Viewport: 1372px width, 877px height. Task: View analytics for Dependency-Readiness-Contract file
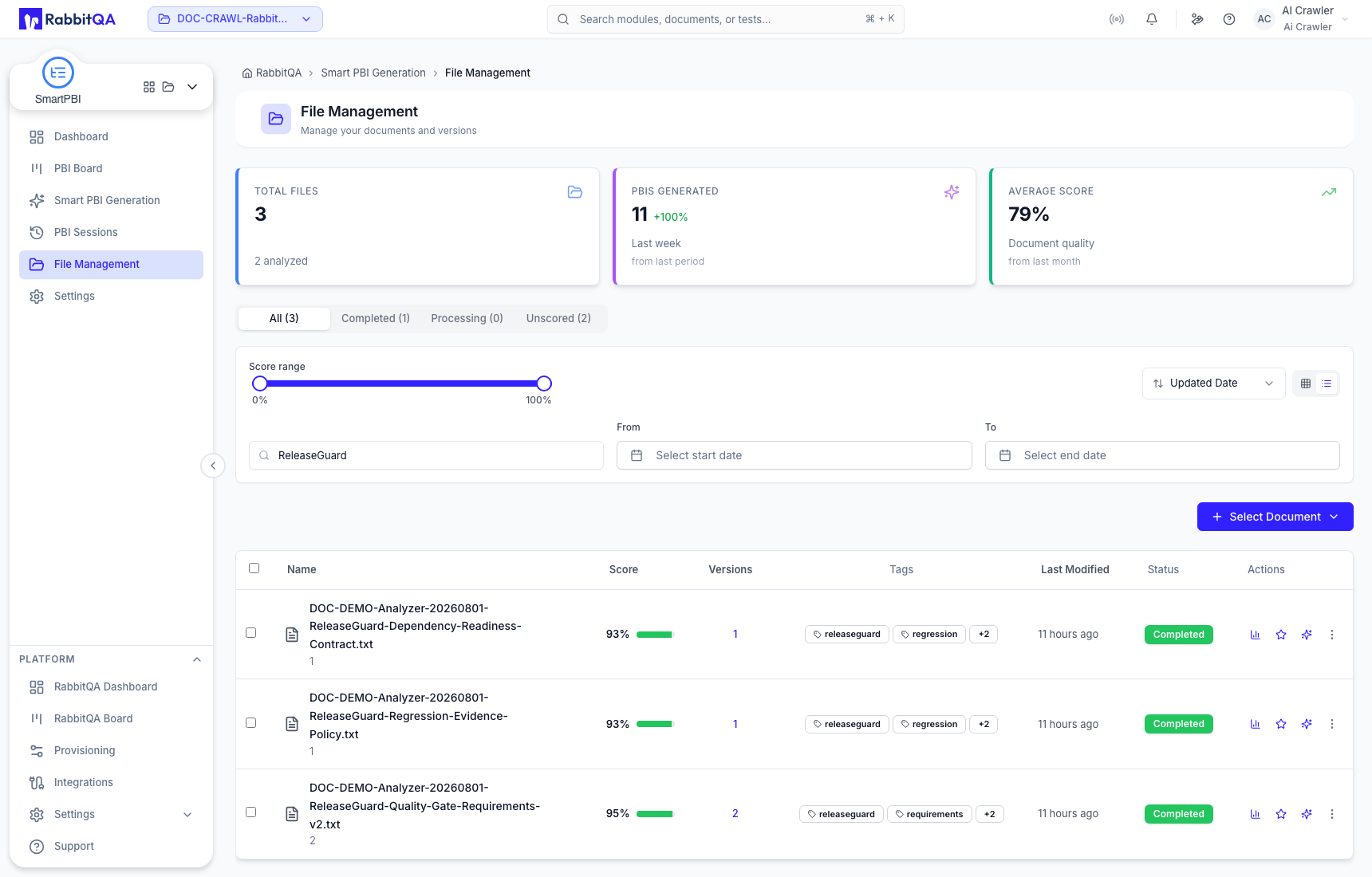[1256, 635]
